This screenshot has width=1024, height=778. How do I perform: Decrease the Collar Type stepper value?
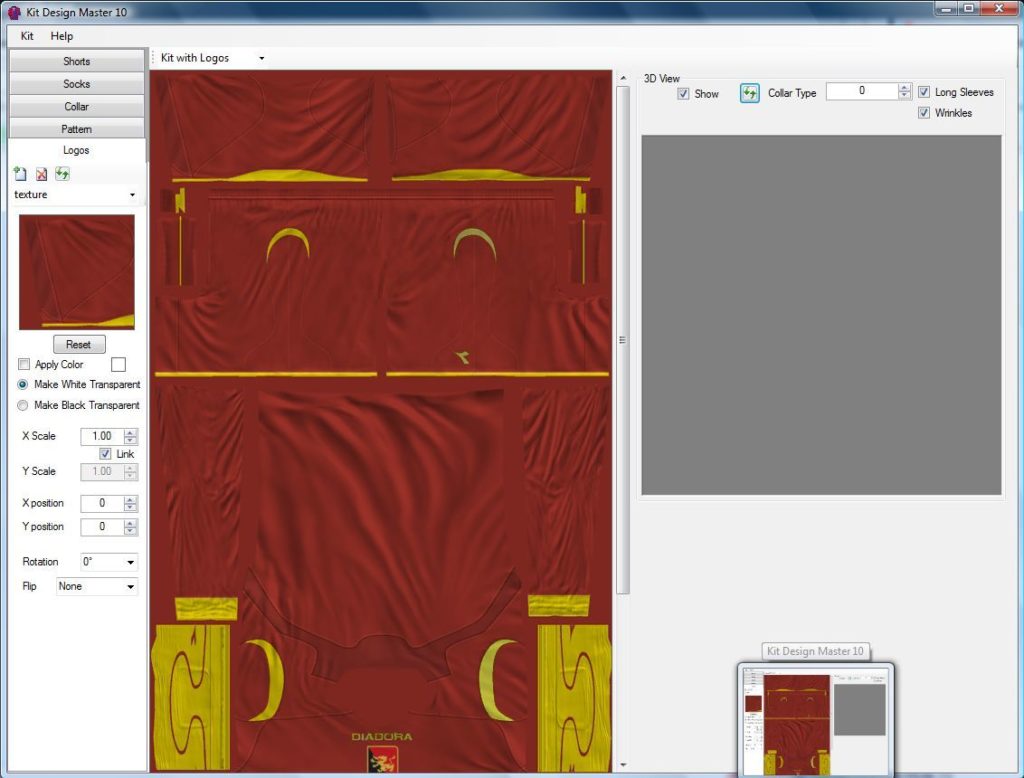pos(904,95)
